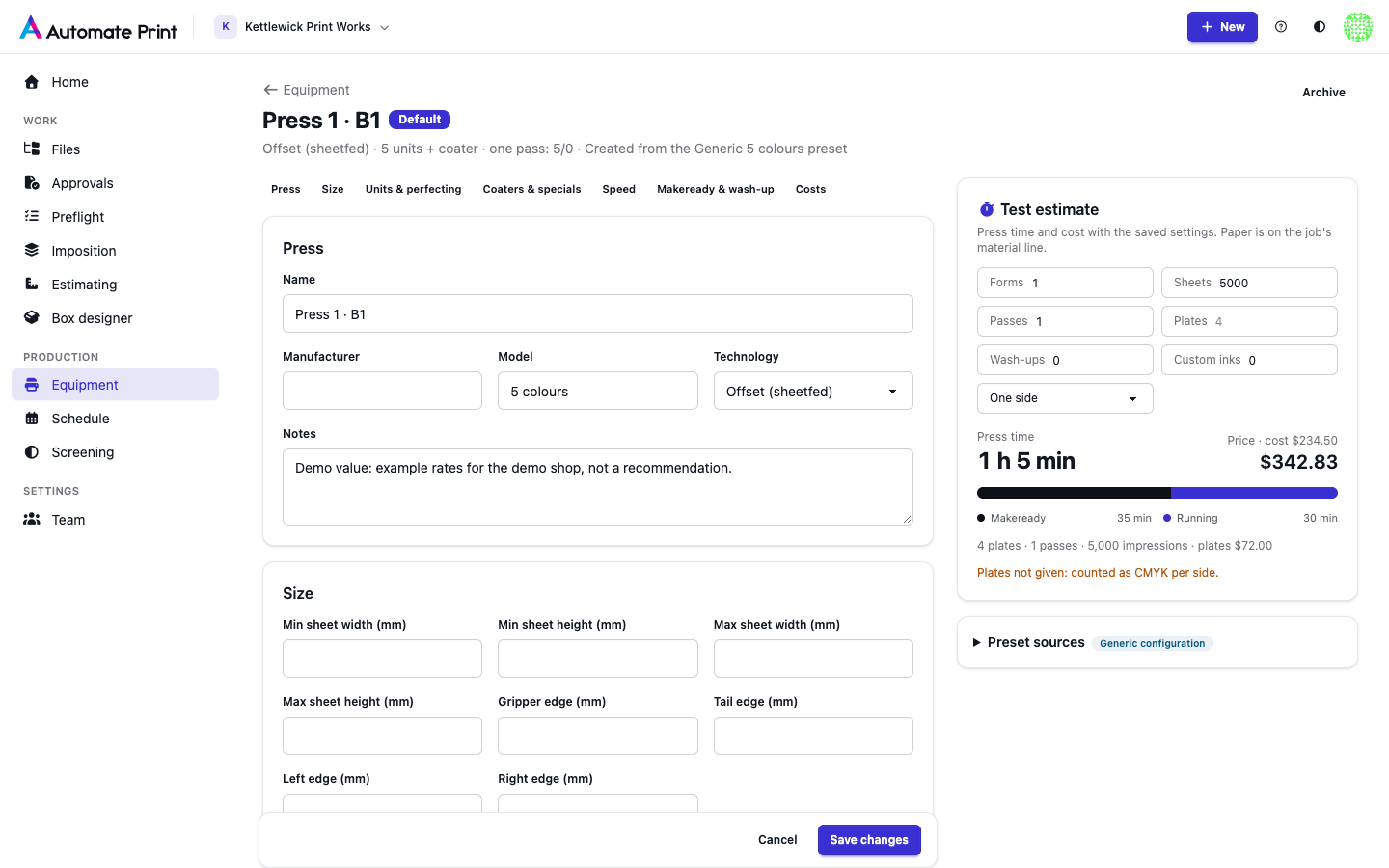Click the back arrow beside Equipment

click(270, 90)
